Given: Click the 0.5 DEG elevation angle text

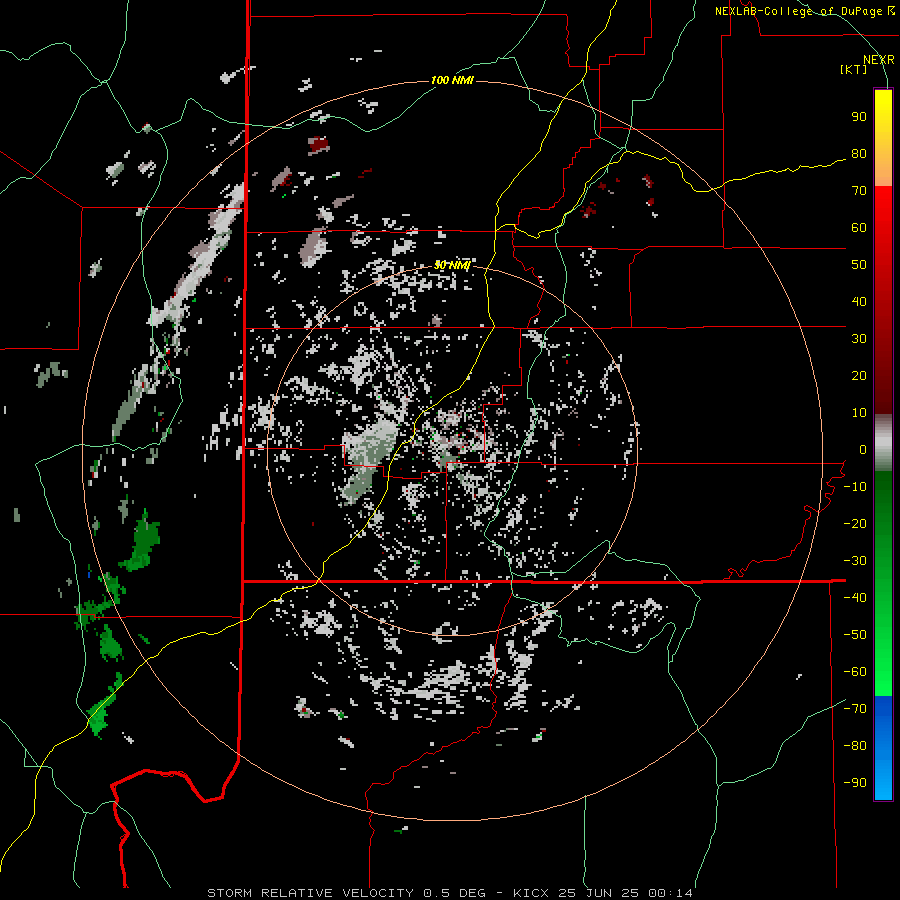Looking at the screenshot, I should click(454, 893).
